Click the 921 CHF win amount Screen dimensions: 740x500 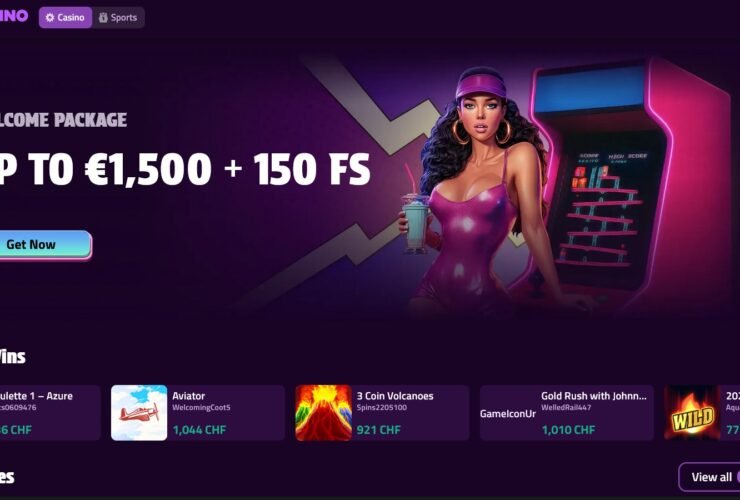pos(378,430)
